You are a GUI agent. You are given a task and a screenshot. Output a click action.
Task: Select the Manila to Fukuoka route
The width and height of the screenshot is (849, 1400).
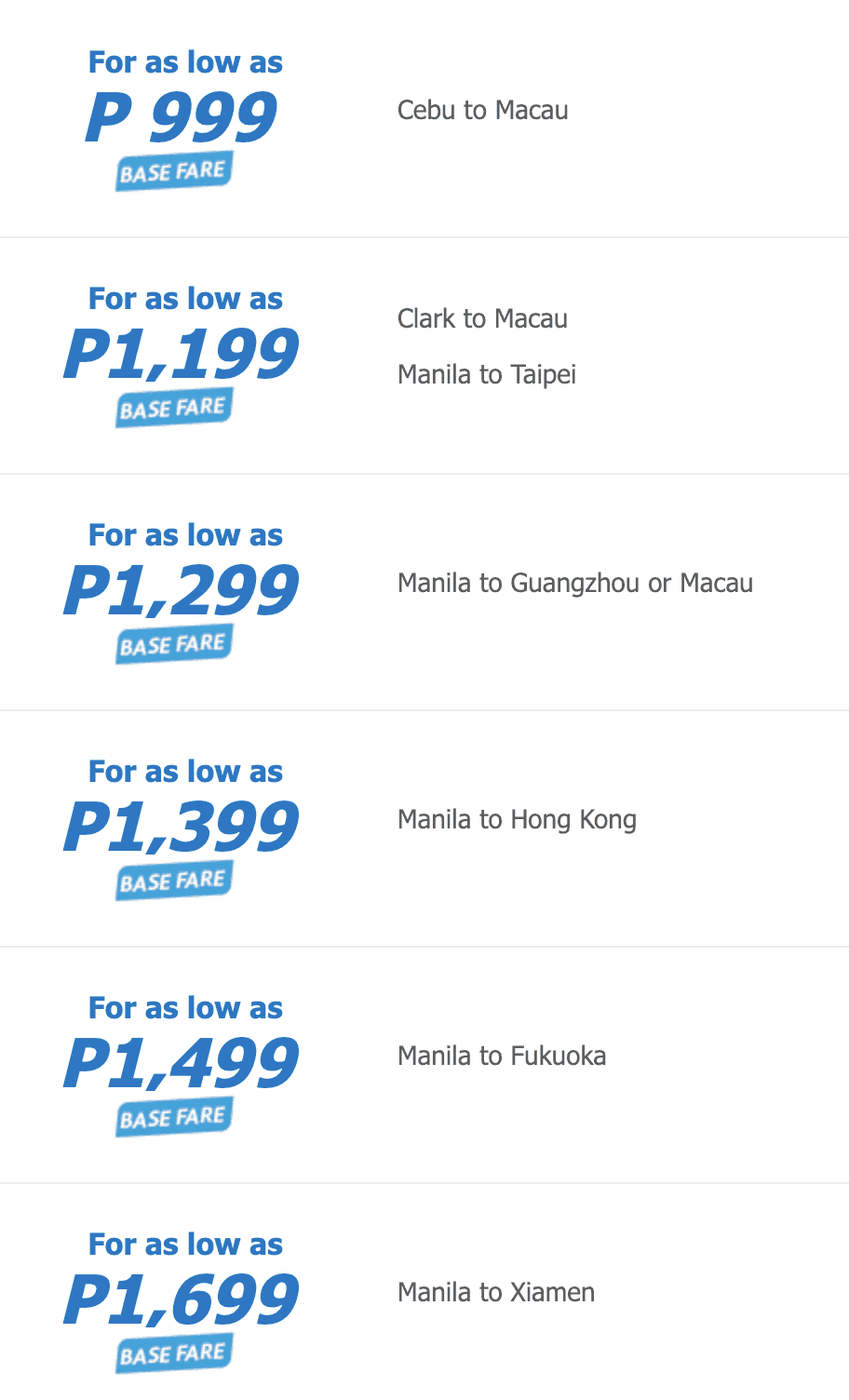[501, 1056]
